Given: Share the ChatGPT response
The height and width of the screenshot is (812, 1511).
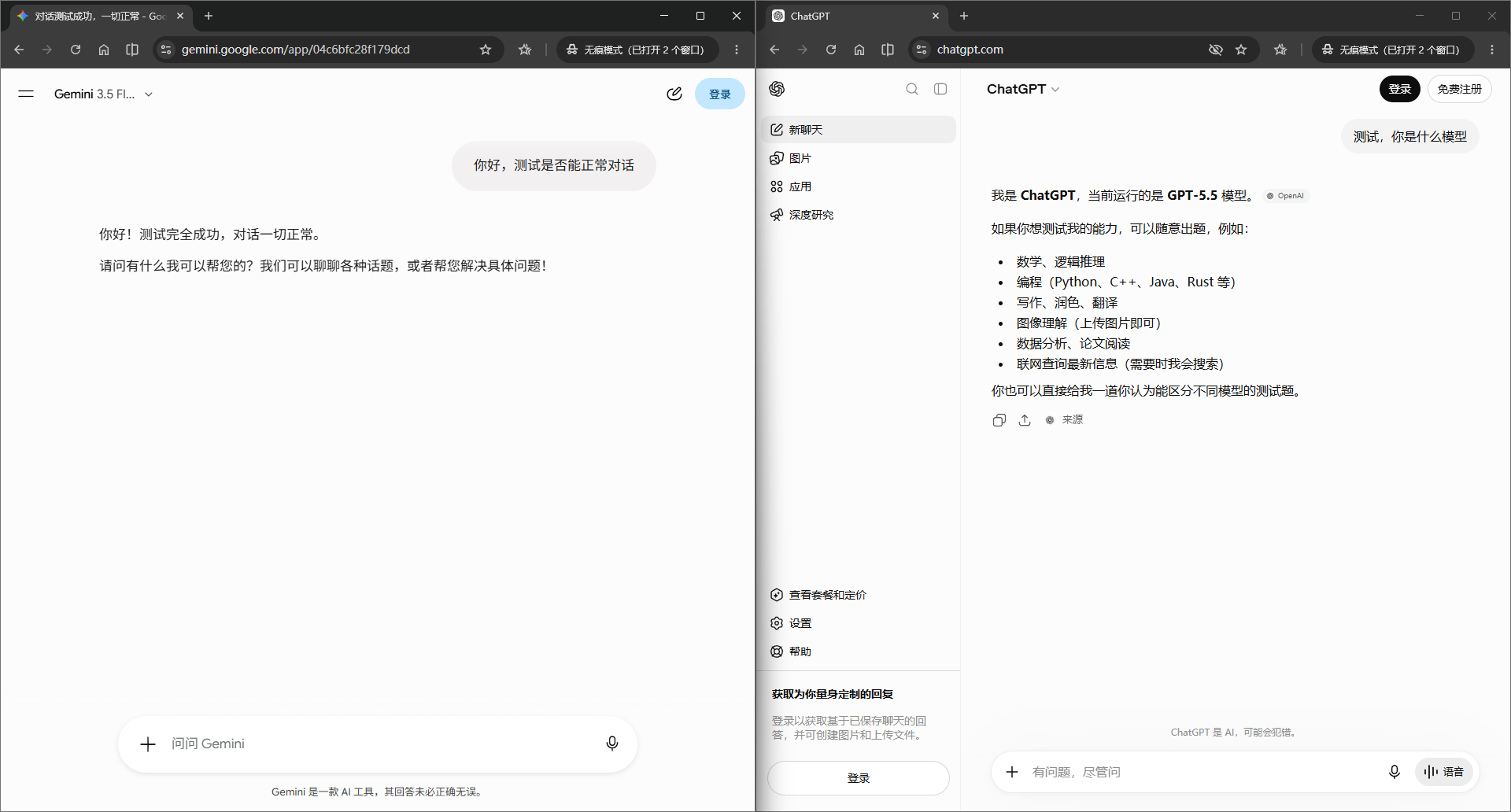Looking at the screenshot, I should point(1025,420).
